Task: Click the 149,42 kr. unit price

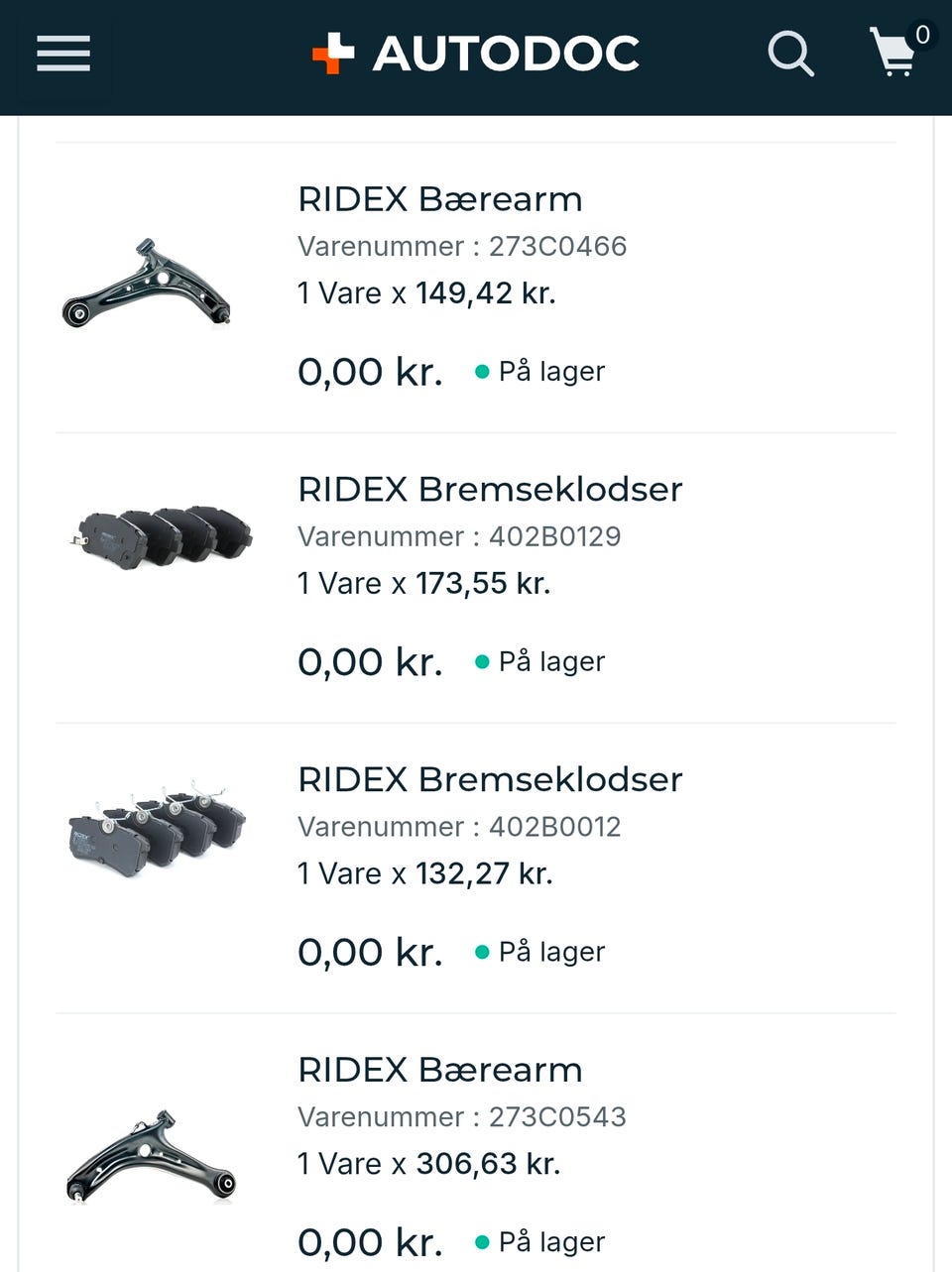Action: [485, 293]
